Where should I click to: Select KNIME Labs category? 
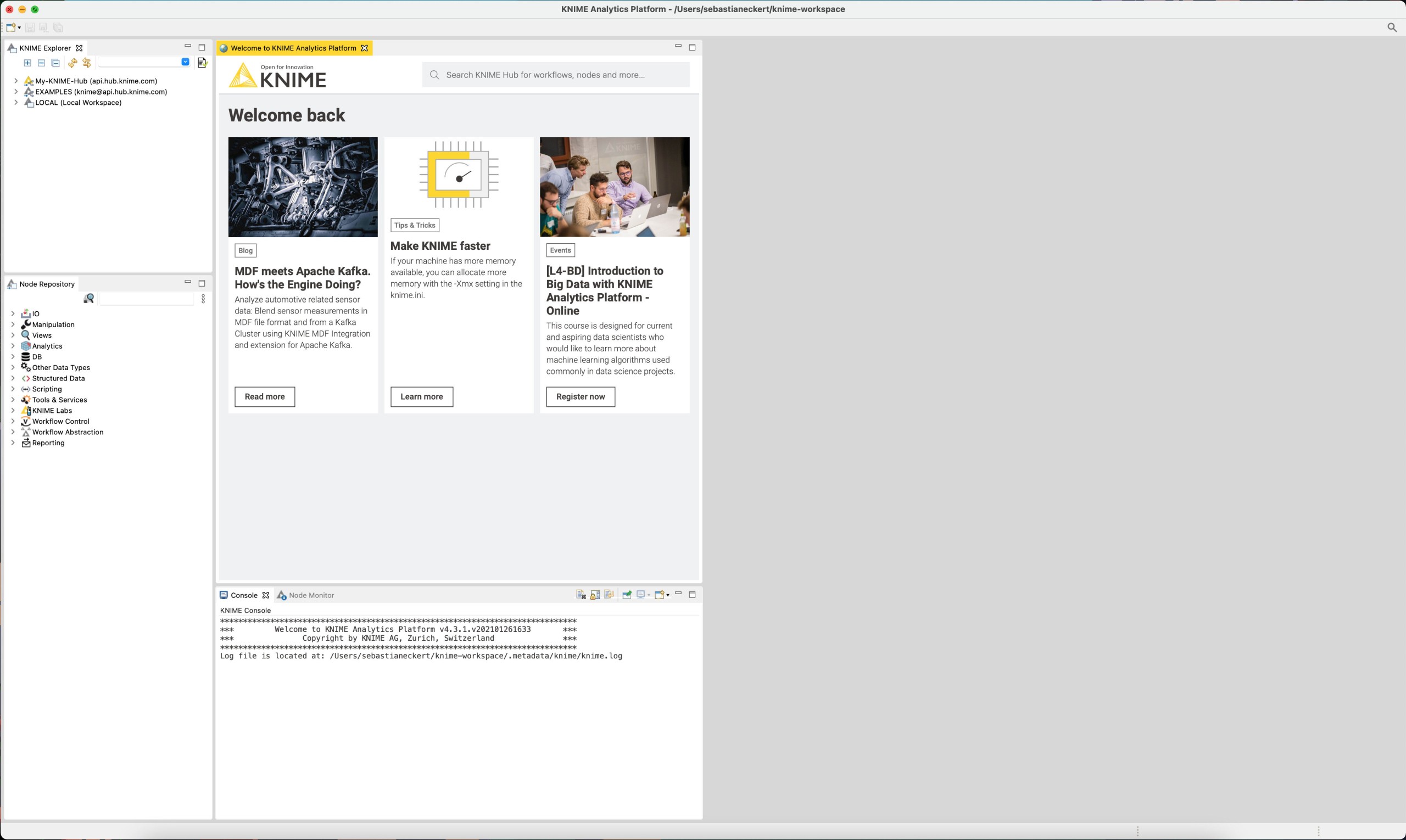tap(52, 410)
